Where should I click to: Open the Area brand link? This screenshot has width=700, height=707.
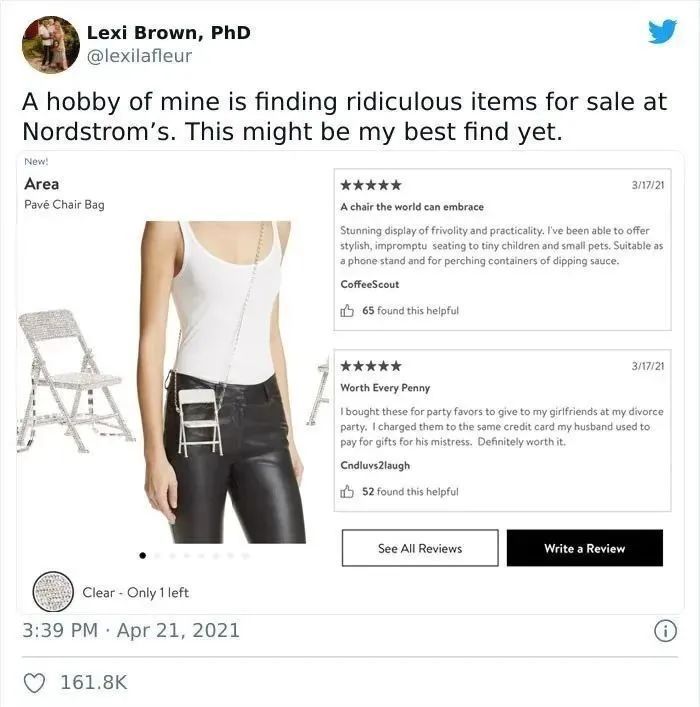click(x=41, y=184)
